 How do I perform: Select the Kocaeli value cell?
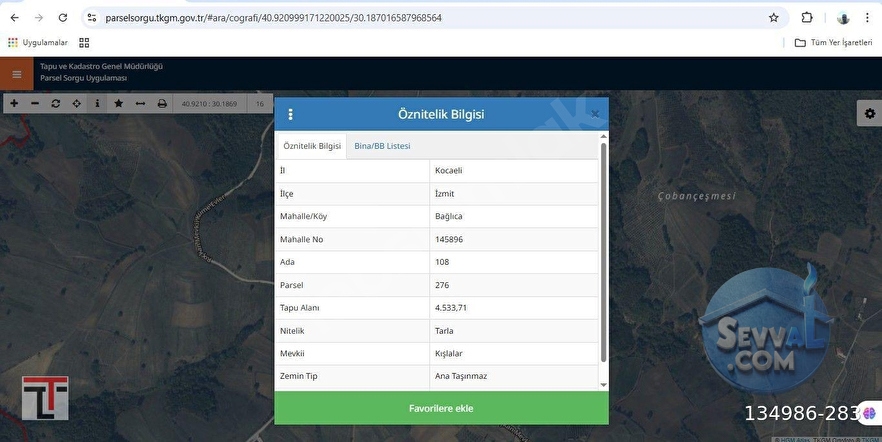(x=514, y=171)
